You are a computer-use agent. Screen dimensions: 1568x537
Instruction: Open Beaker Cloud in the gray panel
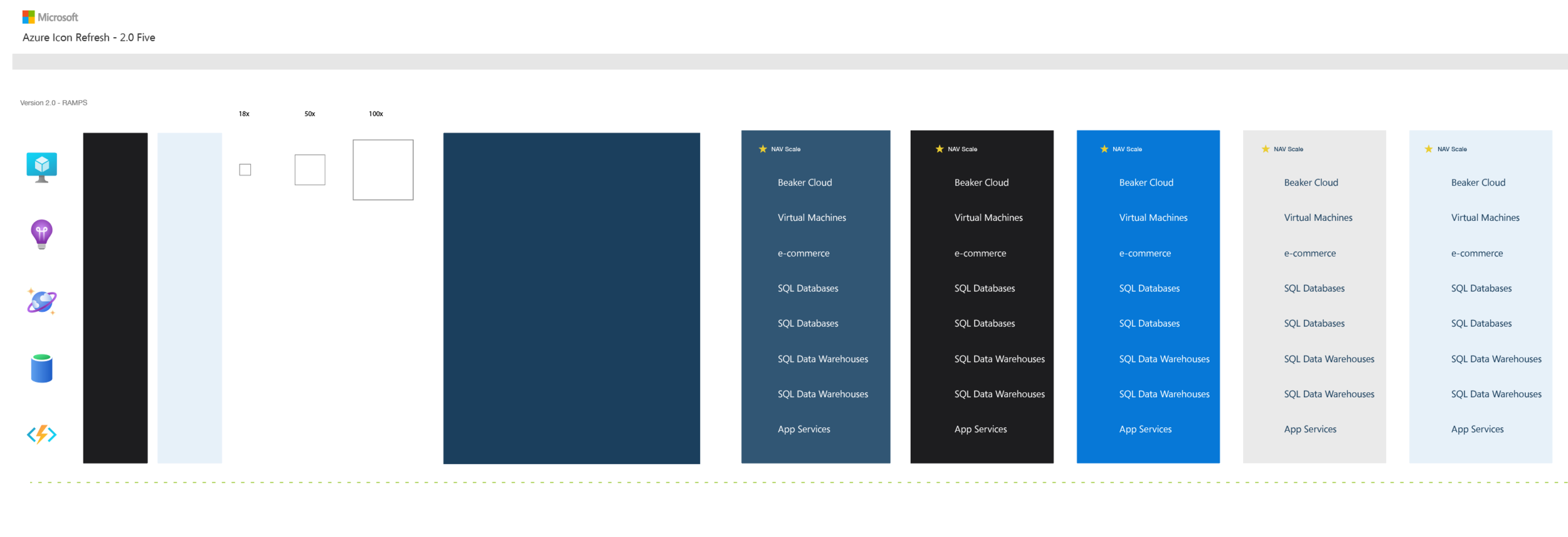[1311, 183]
